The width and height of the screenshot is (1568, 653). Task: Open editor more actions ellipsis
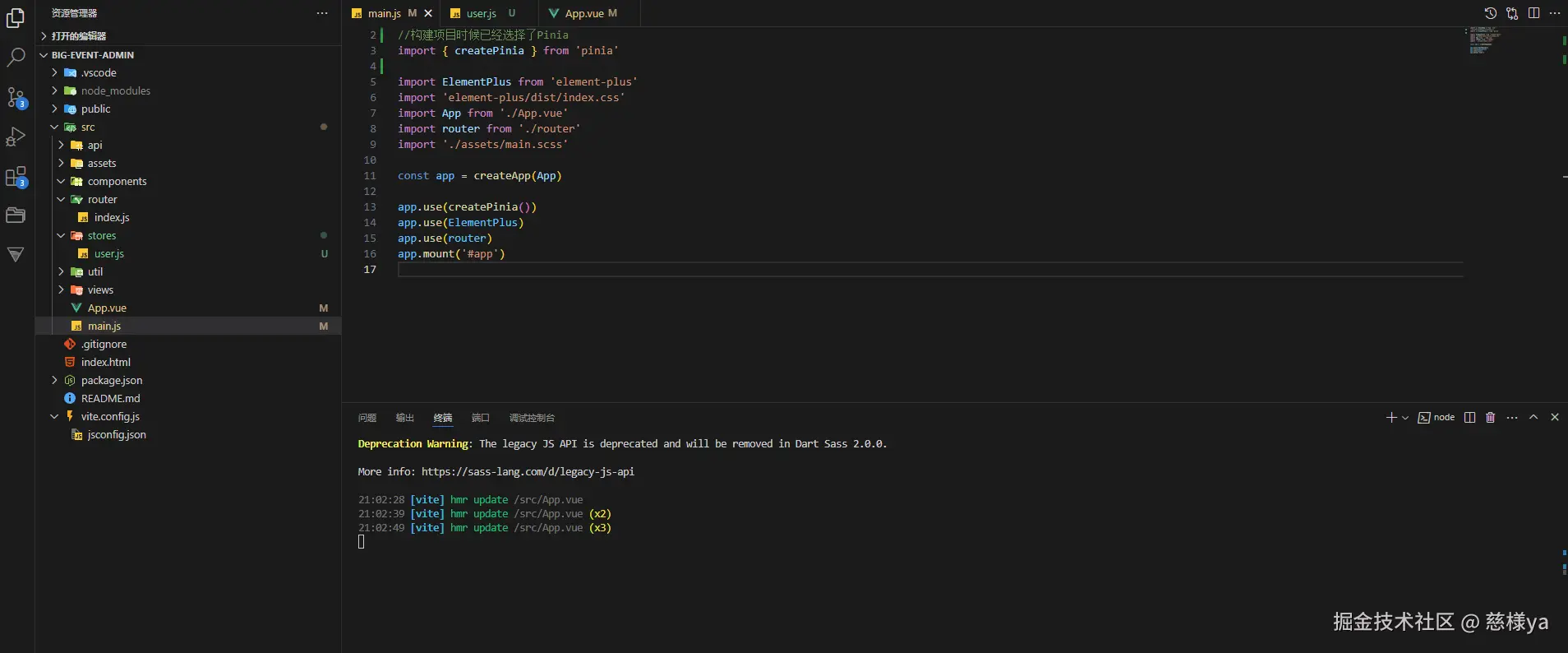click(x=1555, y=13)
